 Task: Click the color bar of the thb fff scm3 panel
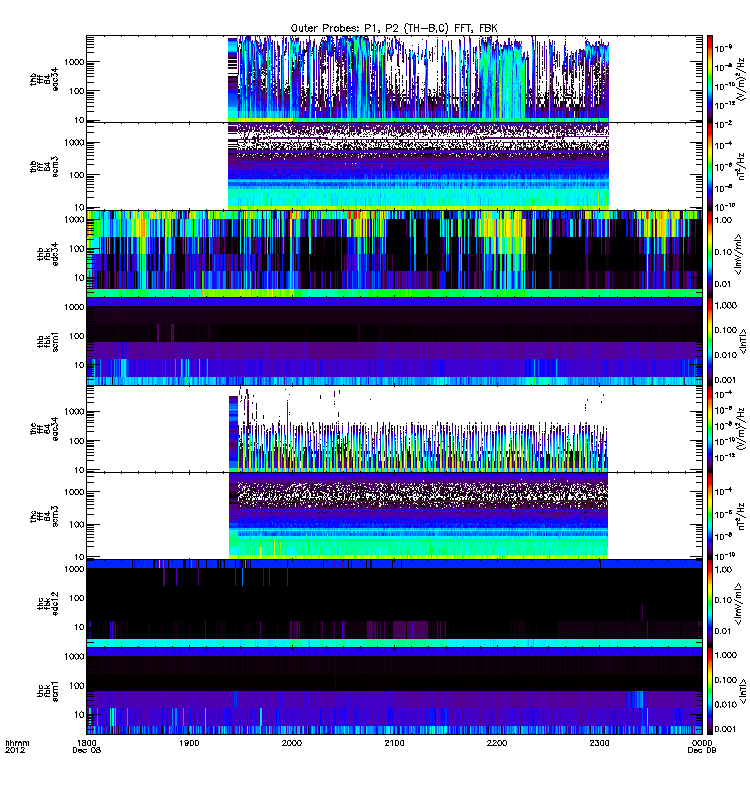pos(709,166)
